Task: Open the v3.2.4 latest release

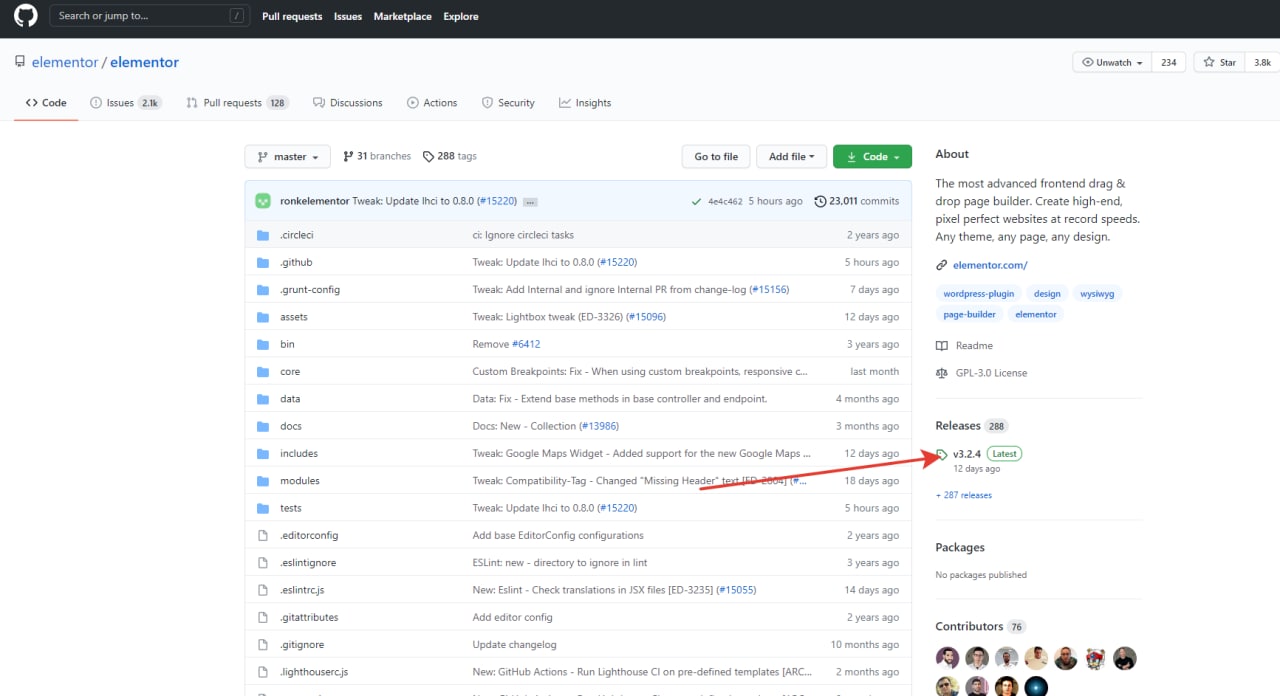Action: (967, 454)
